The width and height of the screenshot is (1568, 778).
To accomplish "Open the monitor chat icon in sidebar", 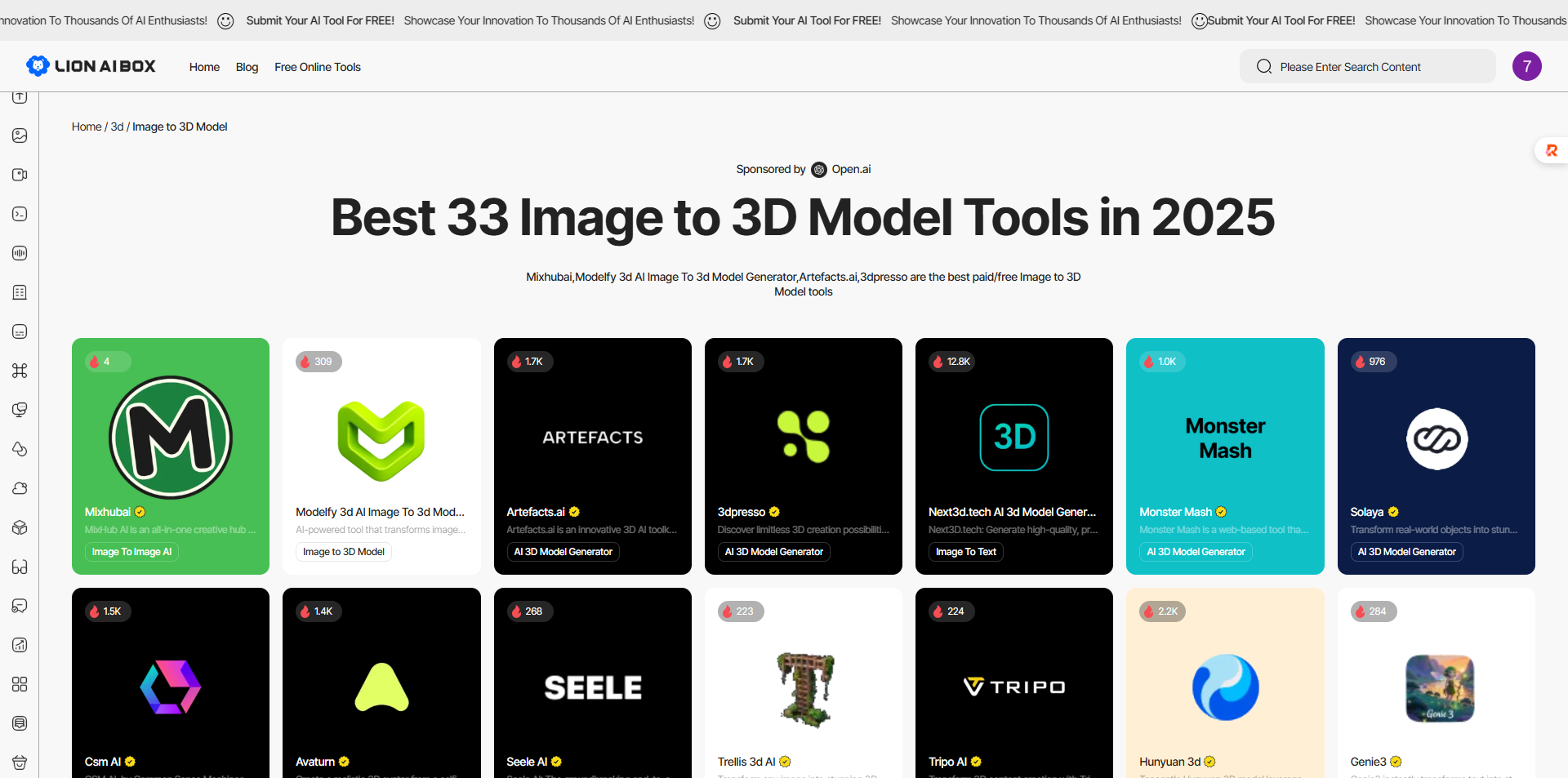I will (x=20, y=410).
